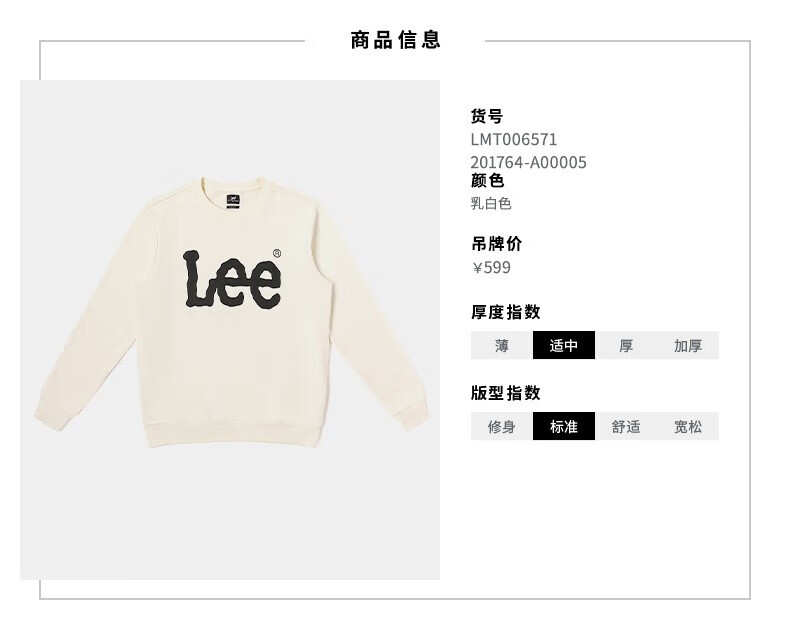The height and width of the screenshot is (640, 790).
Task: Click the registered trademark symbol by the Lee logo
Action: click(277, 253)
